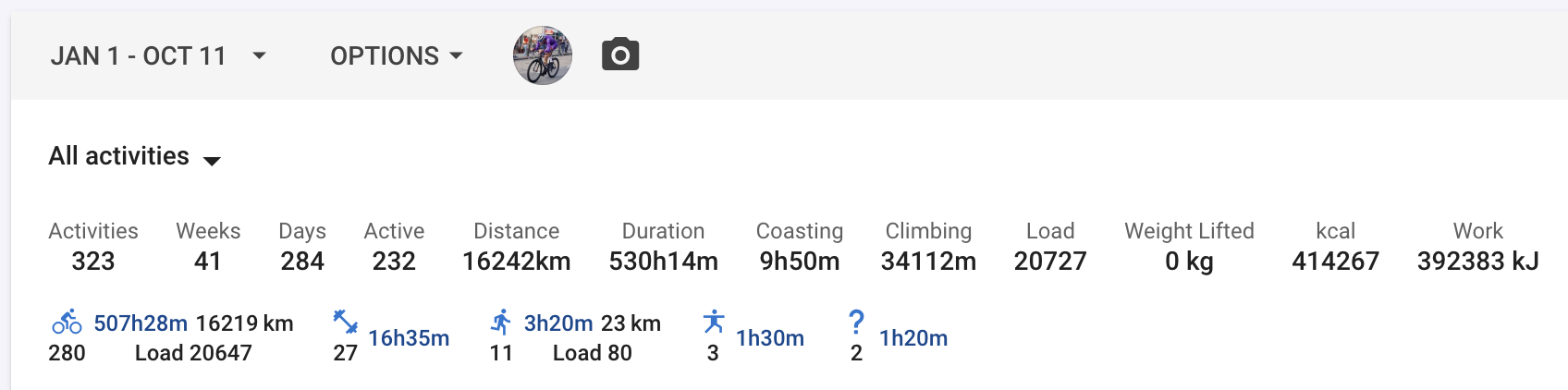Click the yoga pose activity icon

point(713,323)
